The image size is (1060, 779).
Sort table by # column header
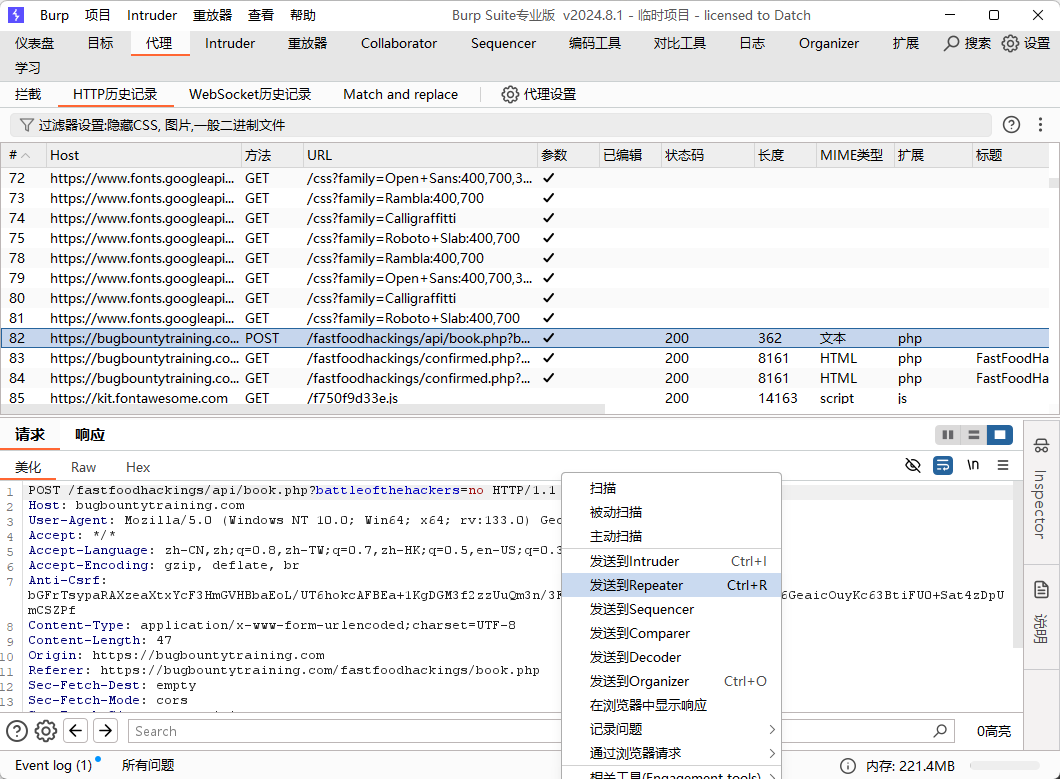tap(23, 155)
